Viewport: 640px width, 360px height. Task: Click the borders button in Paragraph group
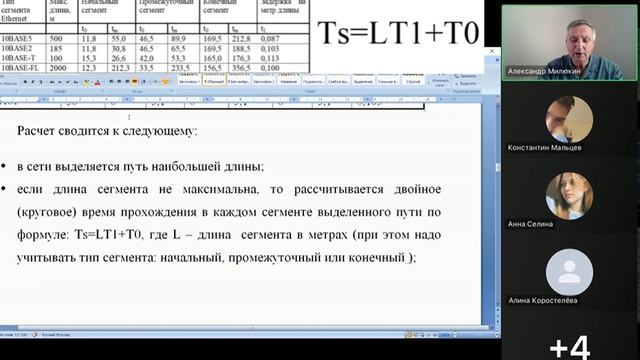tap(165, 82)
